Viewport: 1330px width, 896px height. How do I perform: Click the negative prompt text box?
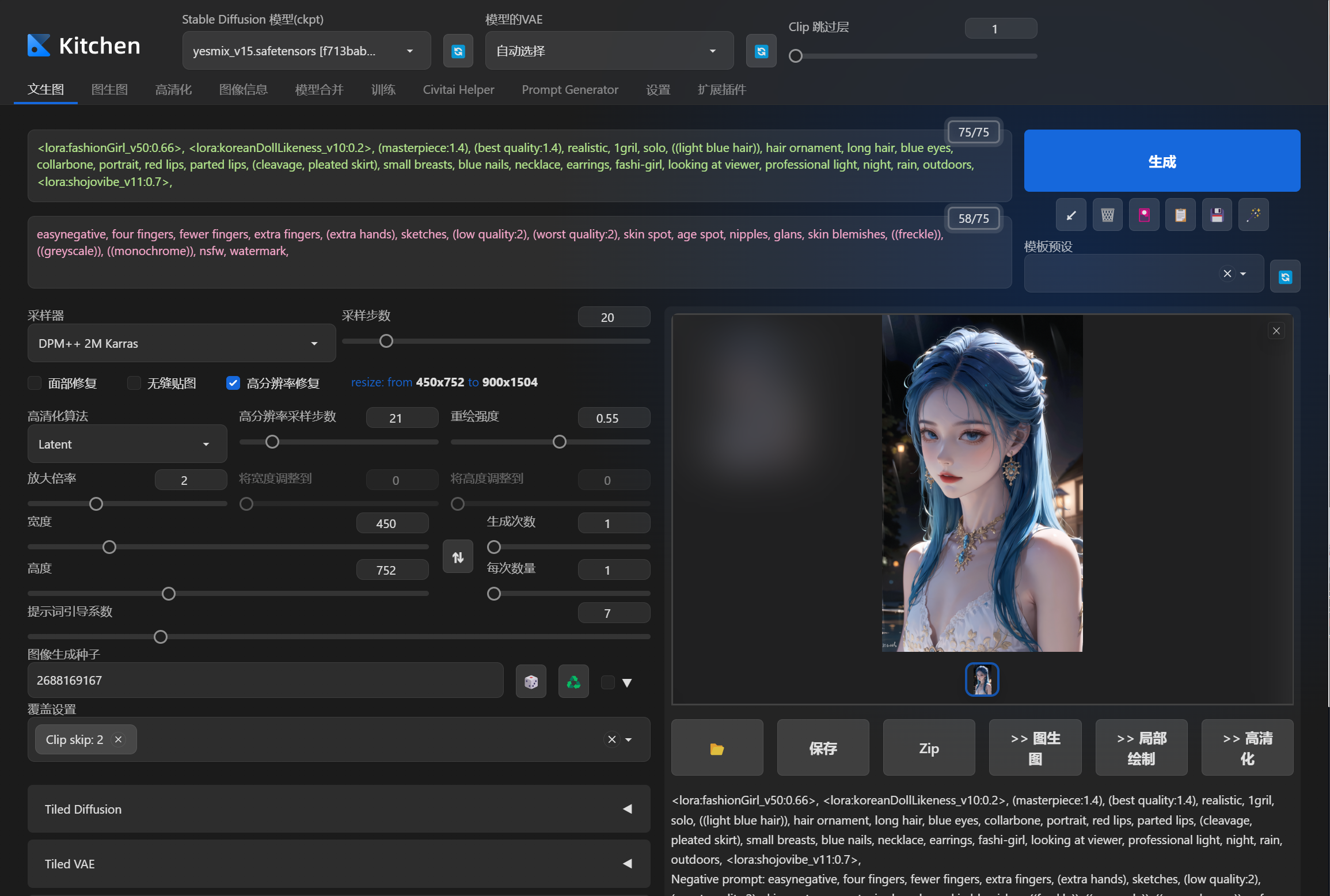click(519, 252)
